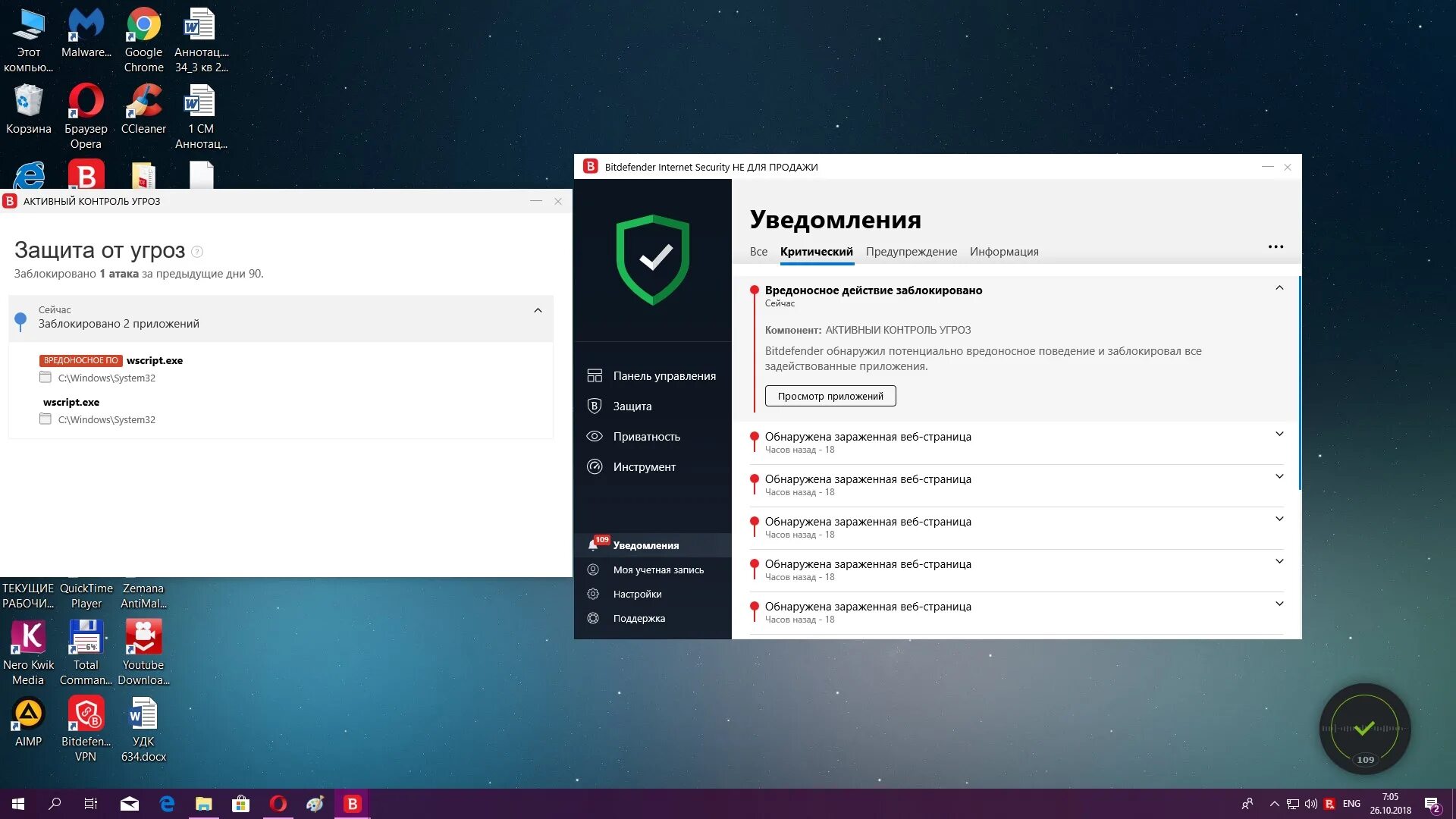Screen dimensions: 1456x819
Task: Click help icon next to Защита от угроз
Action: [x=197, y=252]
